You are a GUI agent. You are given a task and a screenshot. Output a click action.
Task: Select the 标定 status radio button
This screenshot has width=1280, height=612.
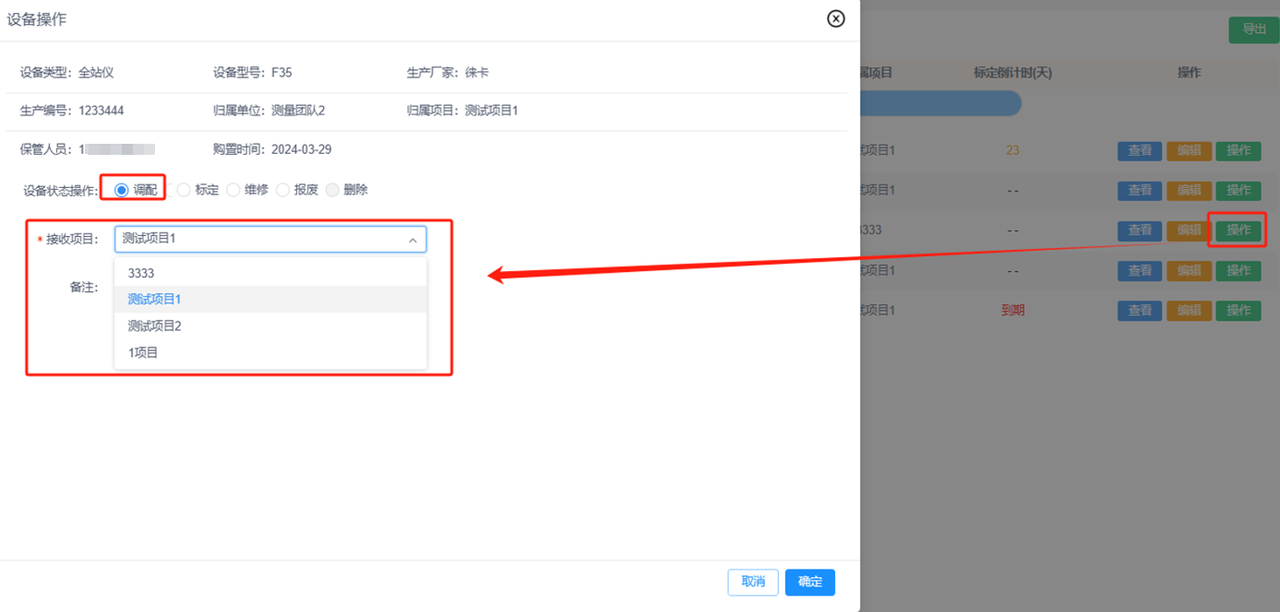184,189
